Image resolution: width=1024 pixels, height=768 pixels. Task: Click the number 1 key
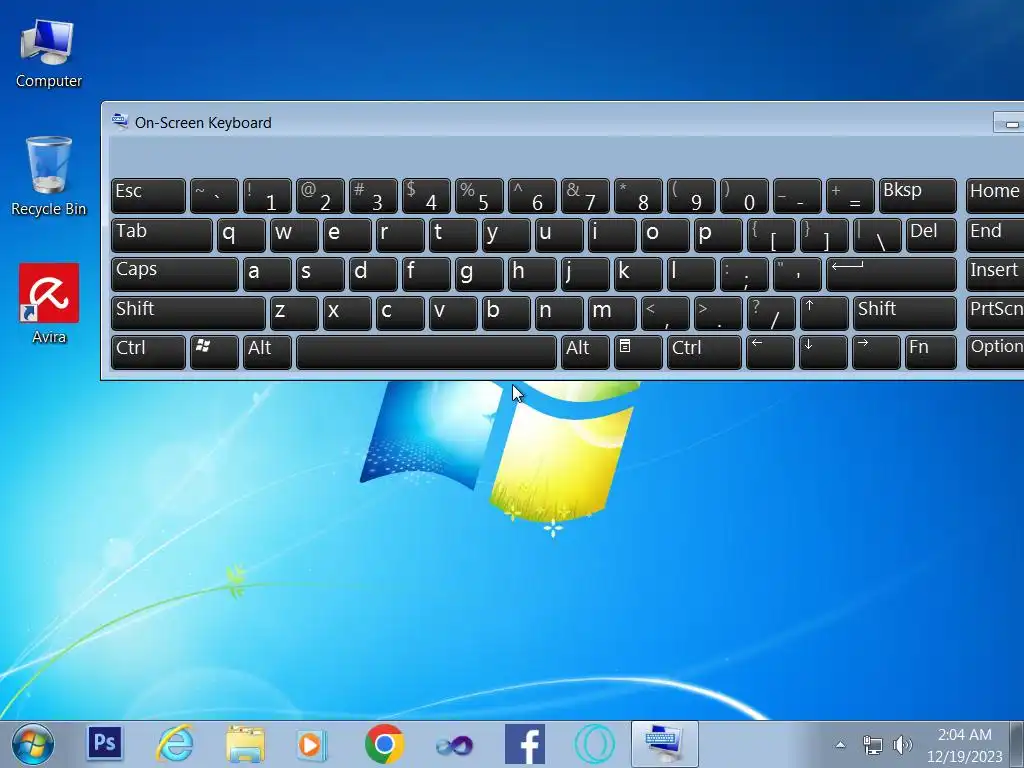(267, 196)
